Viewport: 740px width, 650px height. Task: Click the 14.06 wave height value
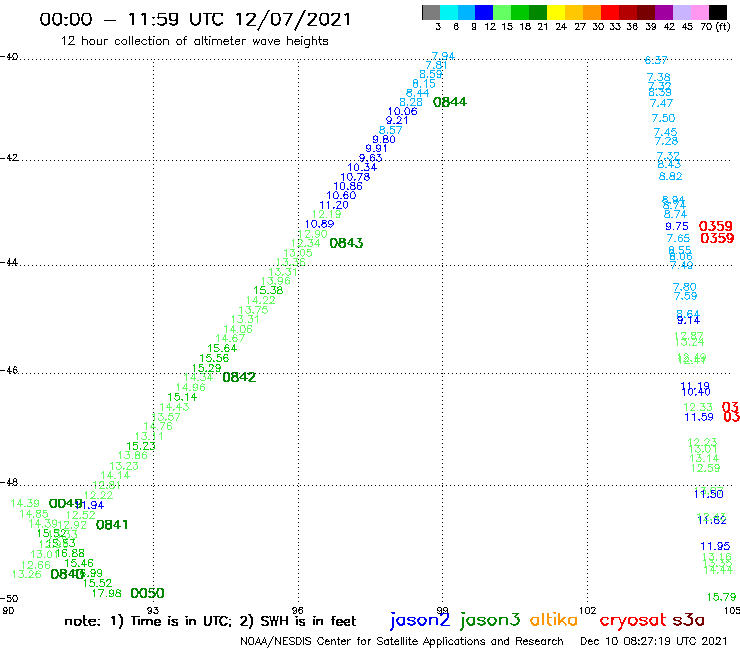pyautogui.click(x=238, y=329)
